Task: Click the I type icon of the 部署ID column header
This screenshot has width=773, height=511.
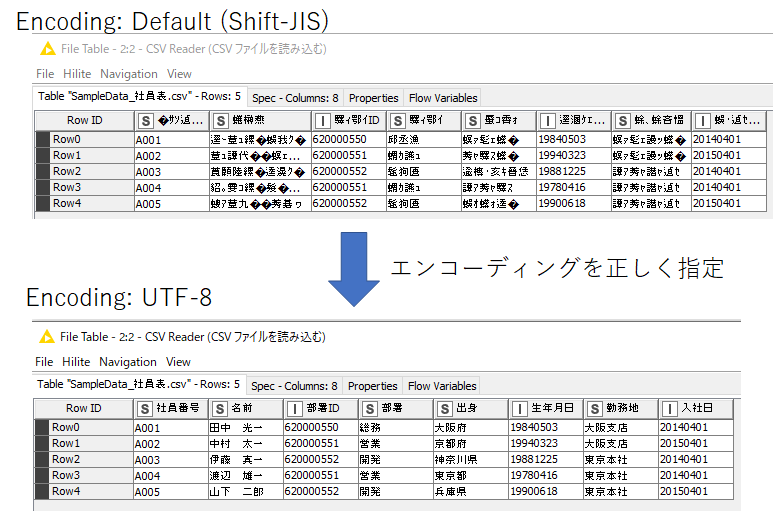Action: (295, 409)
